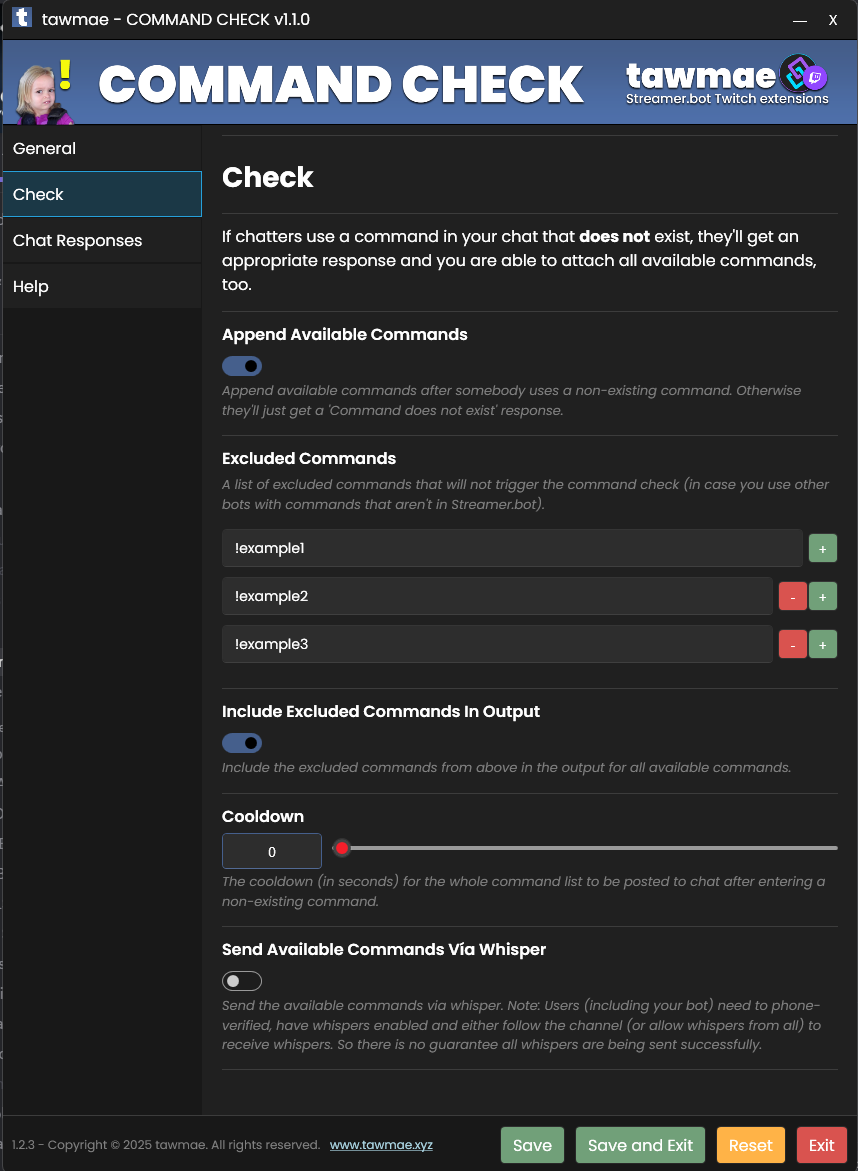Screen dimensions: 858x1171
Task: Focus the Cooldown seconds number field
Action: point(272,851)
